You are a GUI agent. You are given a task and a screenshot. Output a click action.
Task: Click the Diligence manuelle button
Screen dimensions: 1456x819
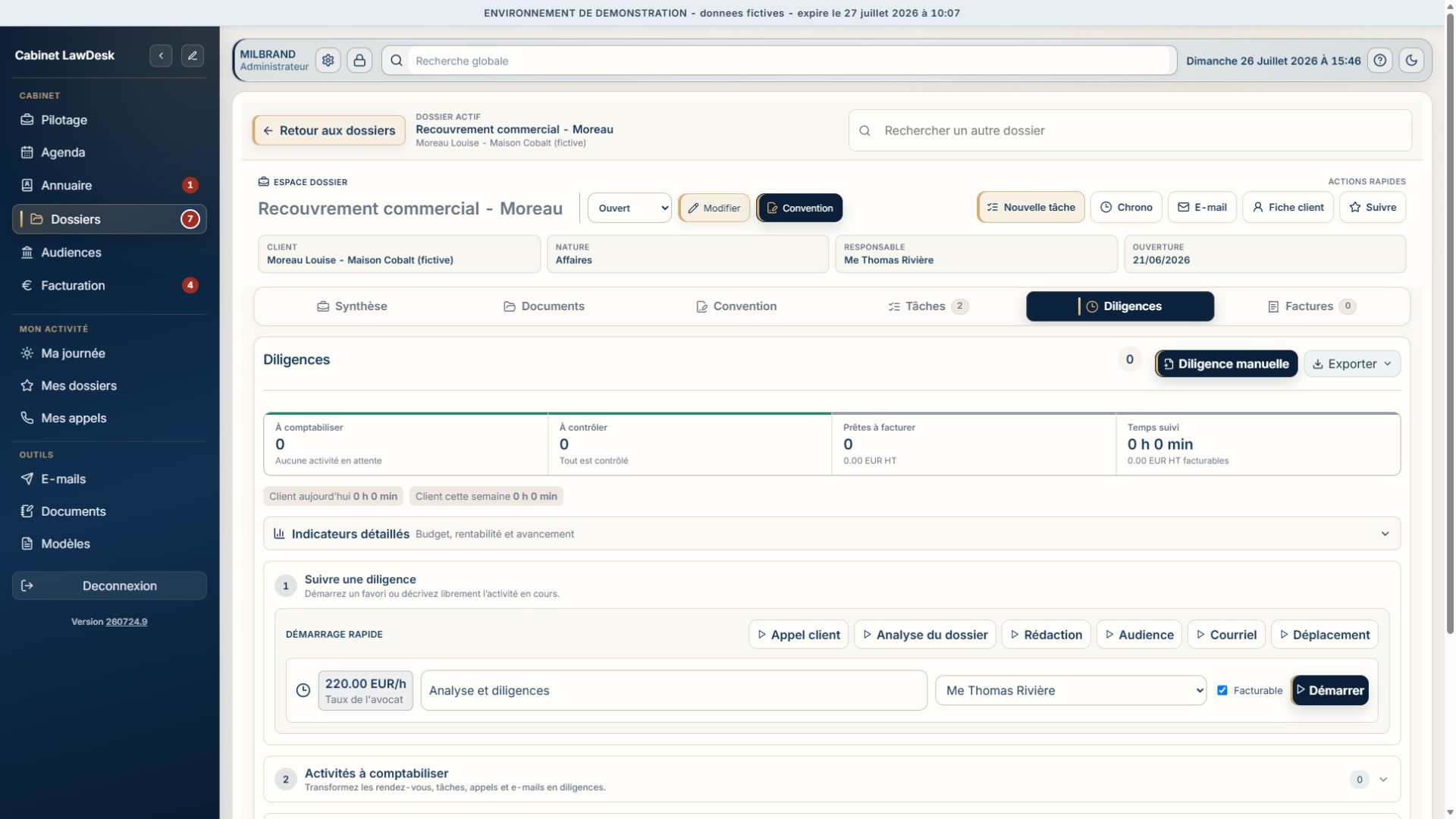pos(1226,364)
